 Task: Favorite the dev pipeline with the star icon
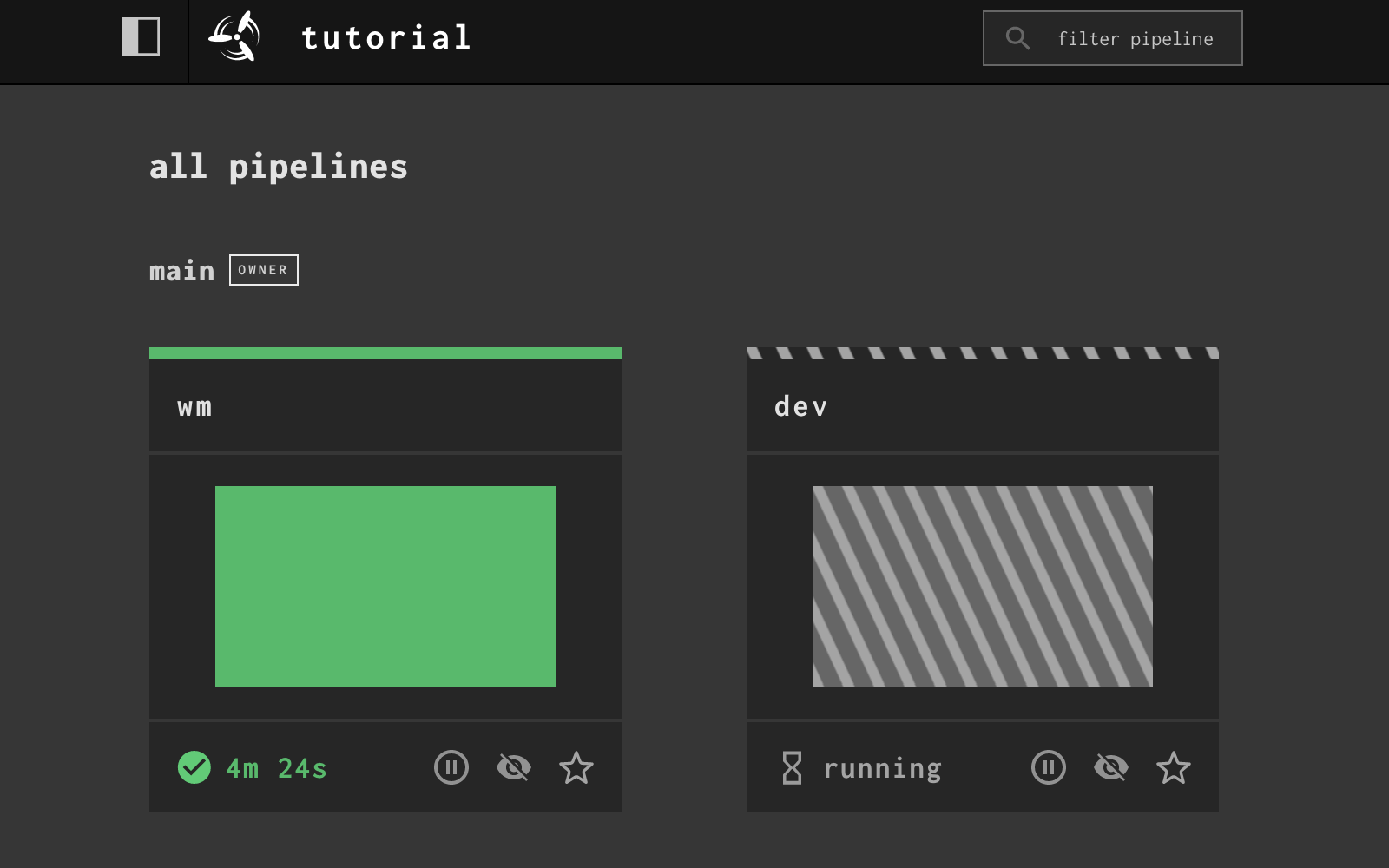(x=1174, y=767)
